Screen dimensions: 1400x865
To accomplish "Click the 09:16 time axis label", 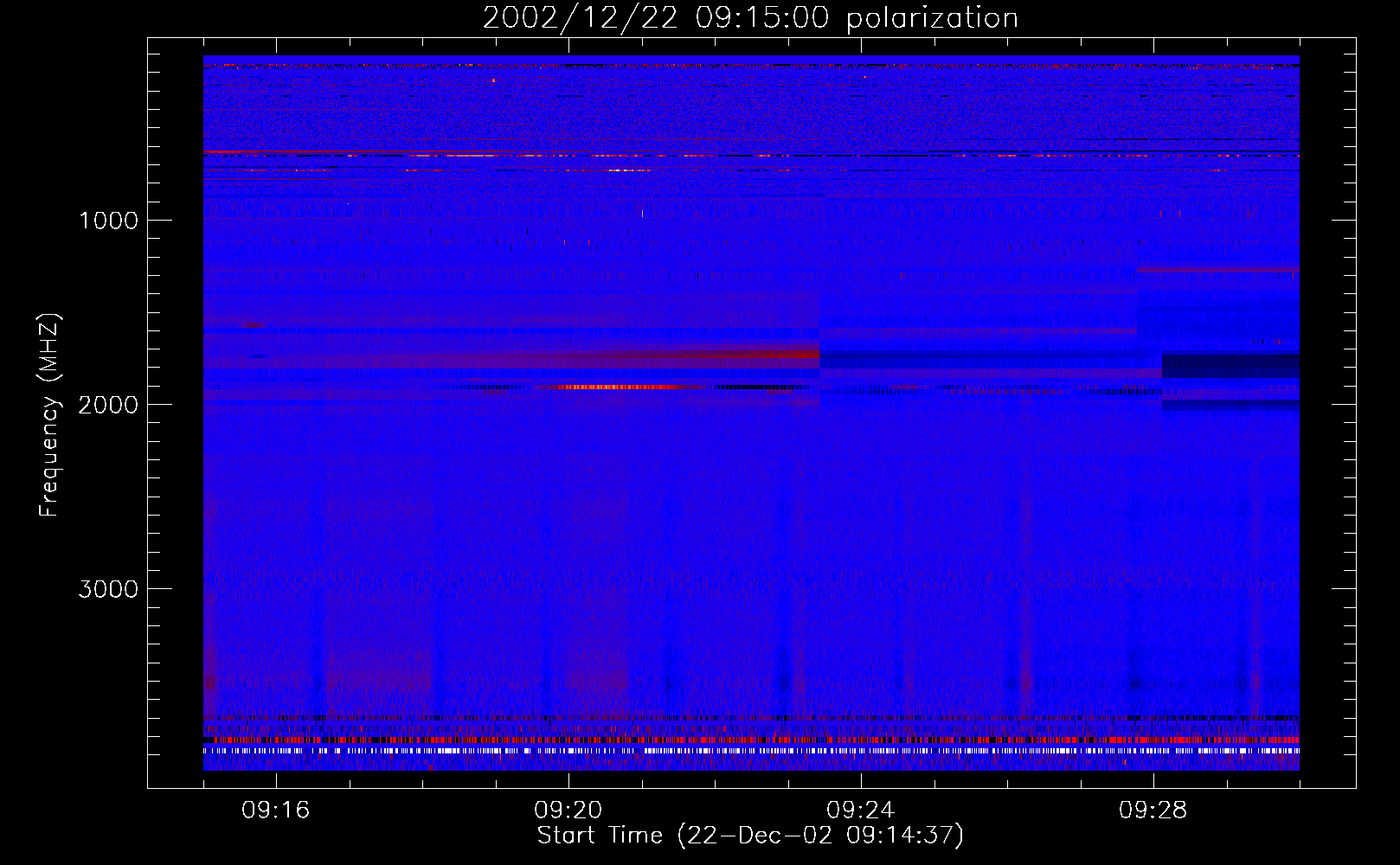I will pyautogui.click(x=276, y=811).
